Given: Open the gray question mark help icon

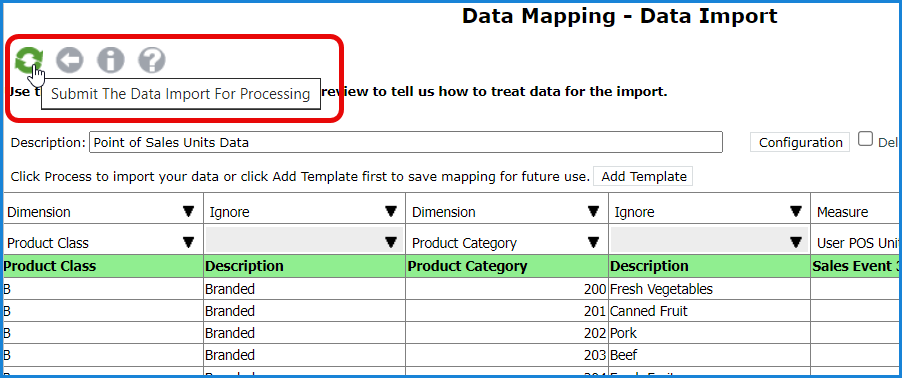Looking at the screenshot, I should coord(152,60).
